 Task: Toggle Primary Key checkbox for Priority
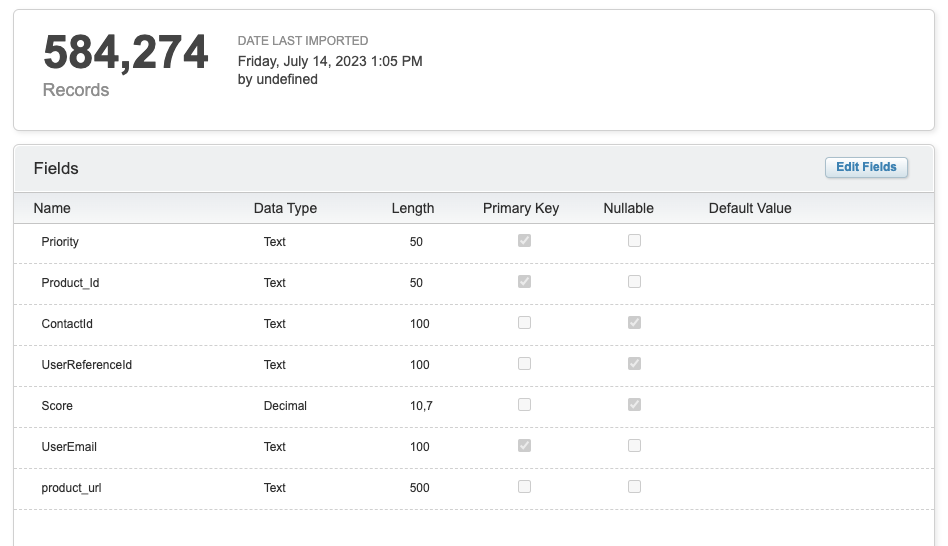pyautogui.click(x=524, y=241)
